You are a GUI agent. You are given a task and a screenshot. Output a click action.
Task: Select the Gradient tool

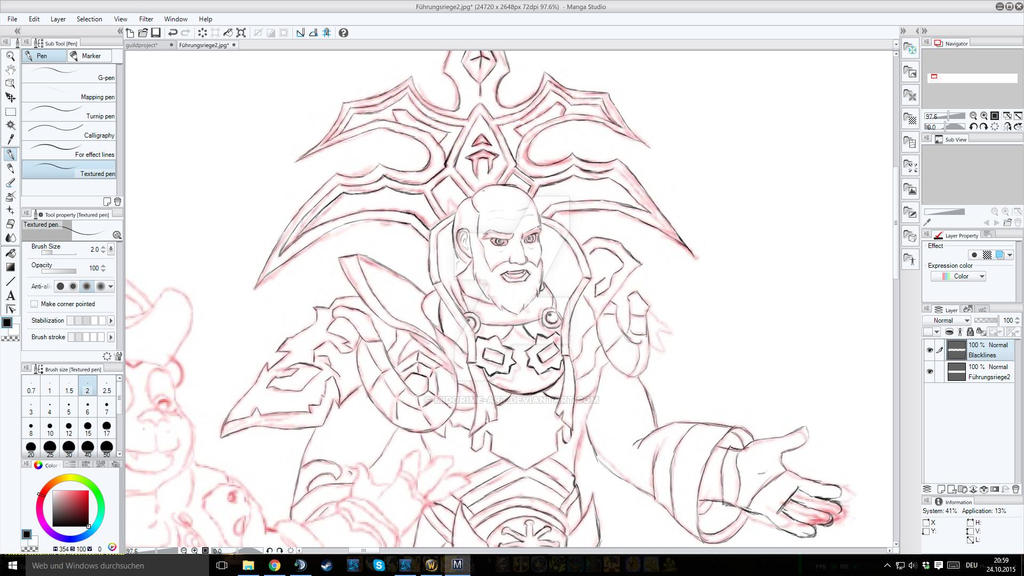[x=10, y=267]
